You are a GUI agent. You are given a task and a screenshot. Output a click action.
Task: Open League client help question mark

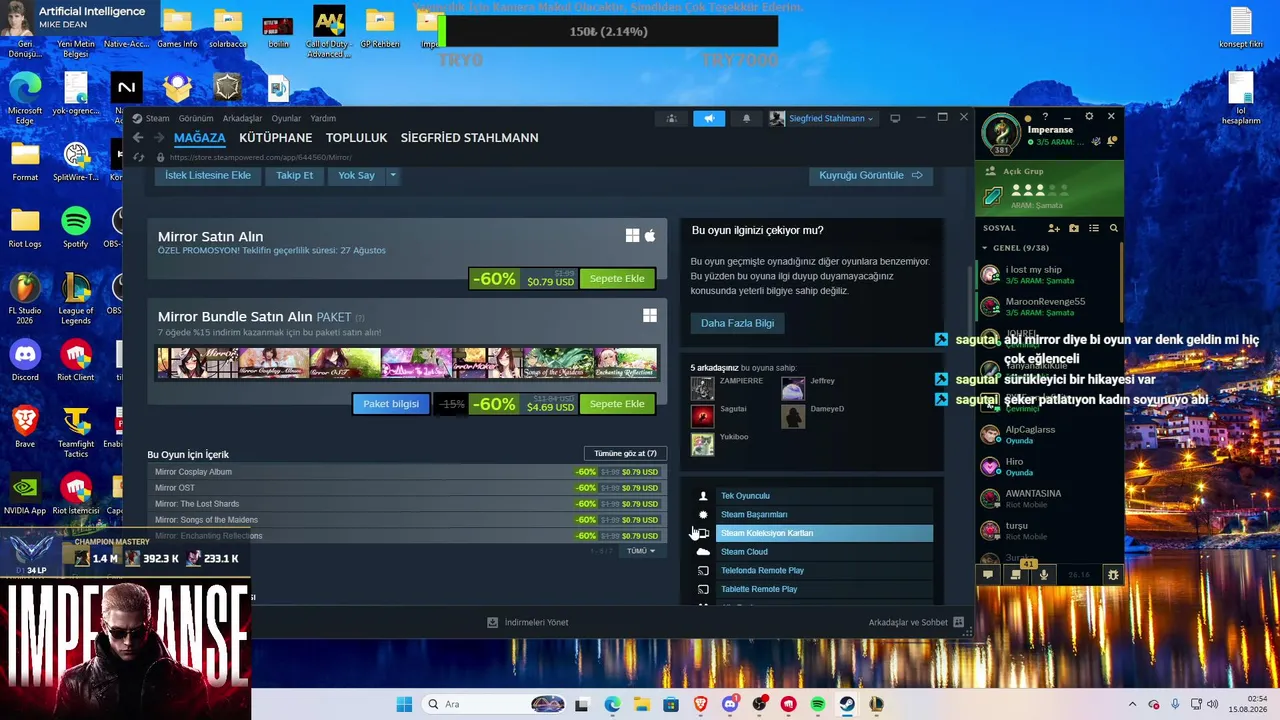tap(1045, 117)
